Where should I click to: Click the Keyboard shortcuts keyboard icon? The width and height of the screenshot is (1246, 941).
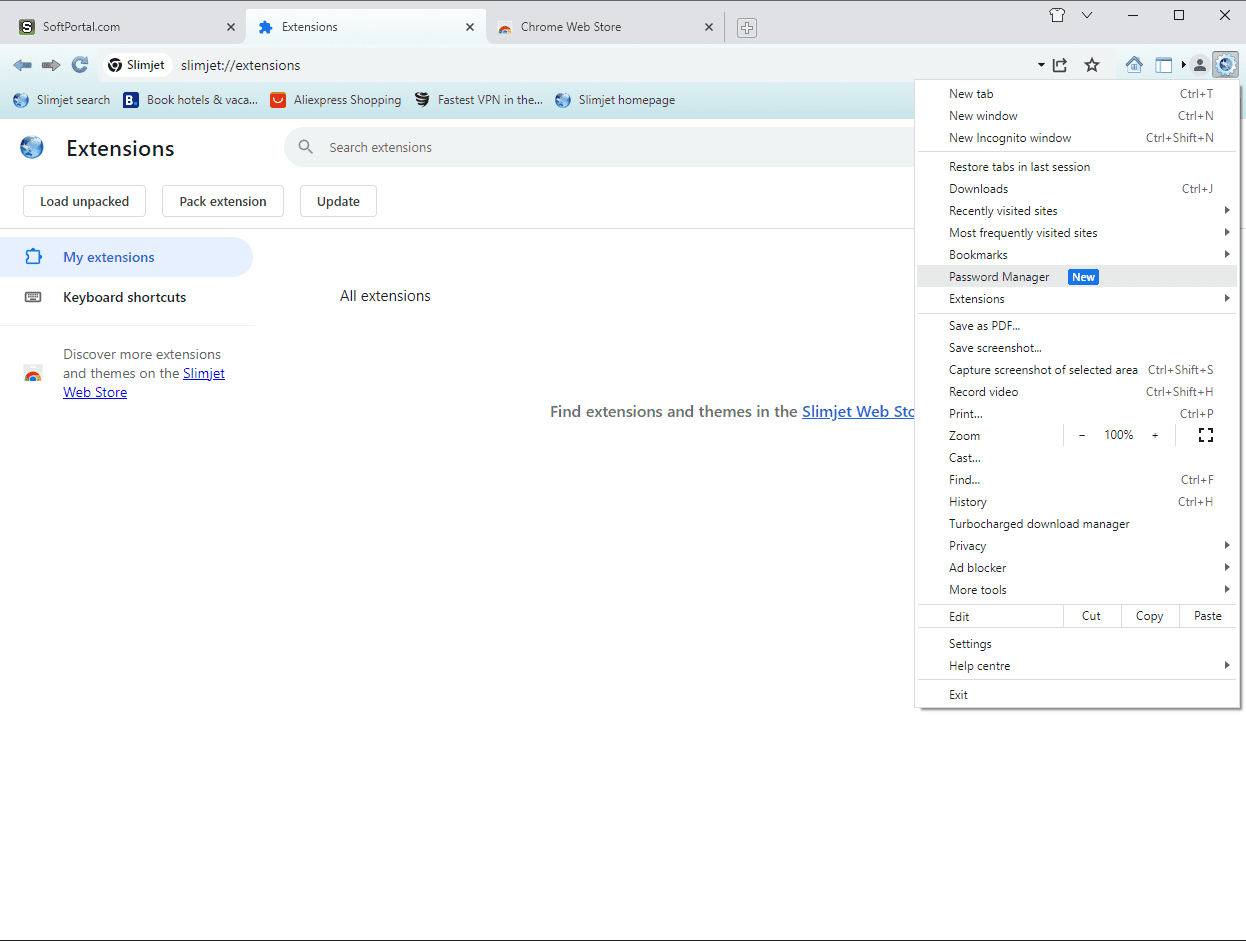(x=33, y=297)
